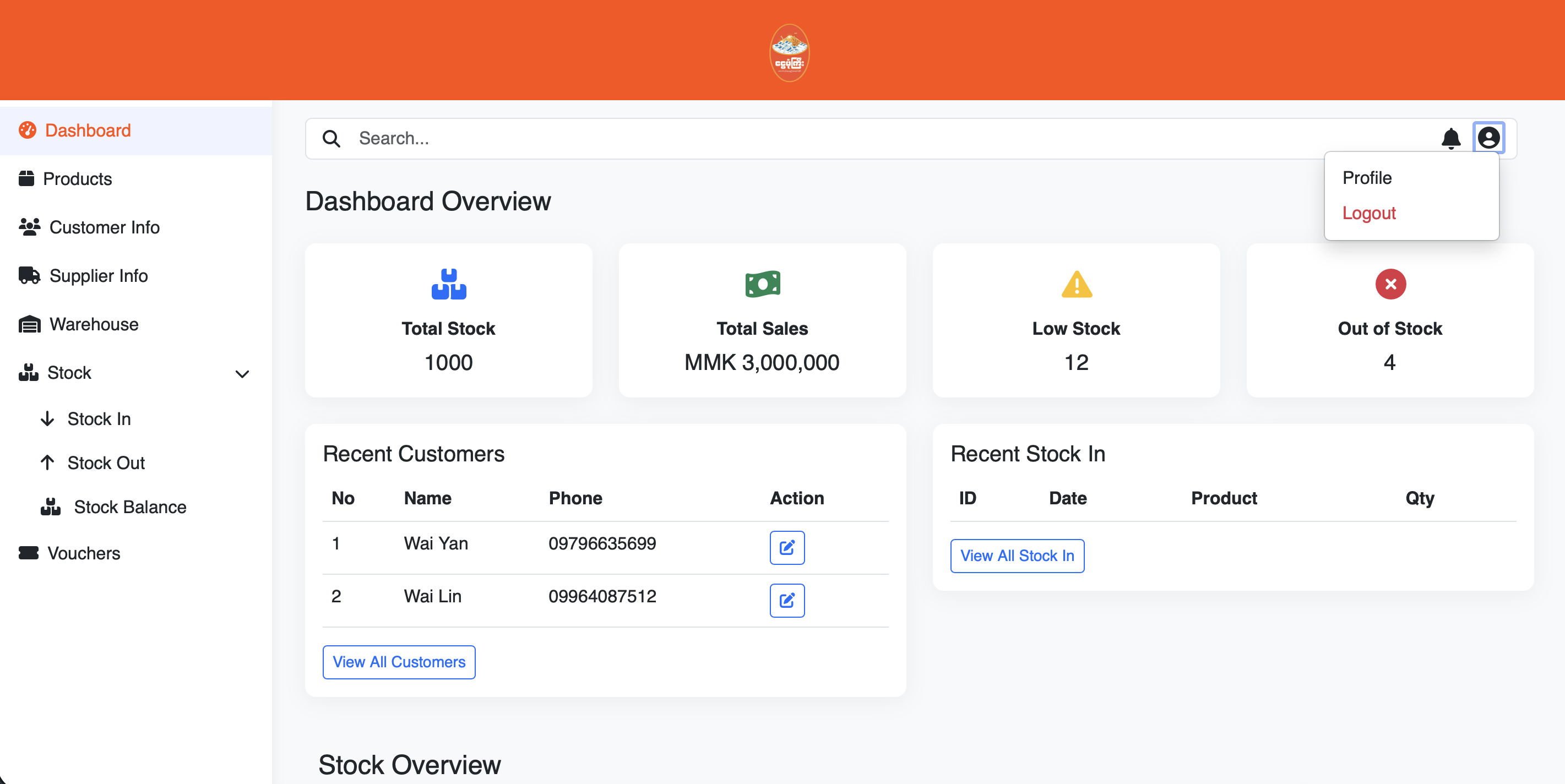This screenshot has height=784, width=1565.
Task: Click the View All Customers button
Action: click(399, 662)
